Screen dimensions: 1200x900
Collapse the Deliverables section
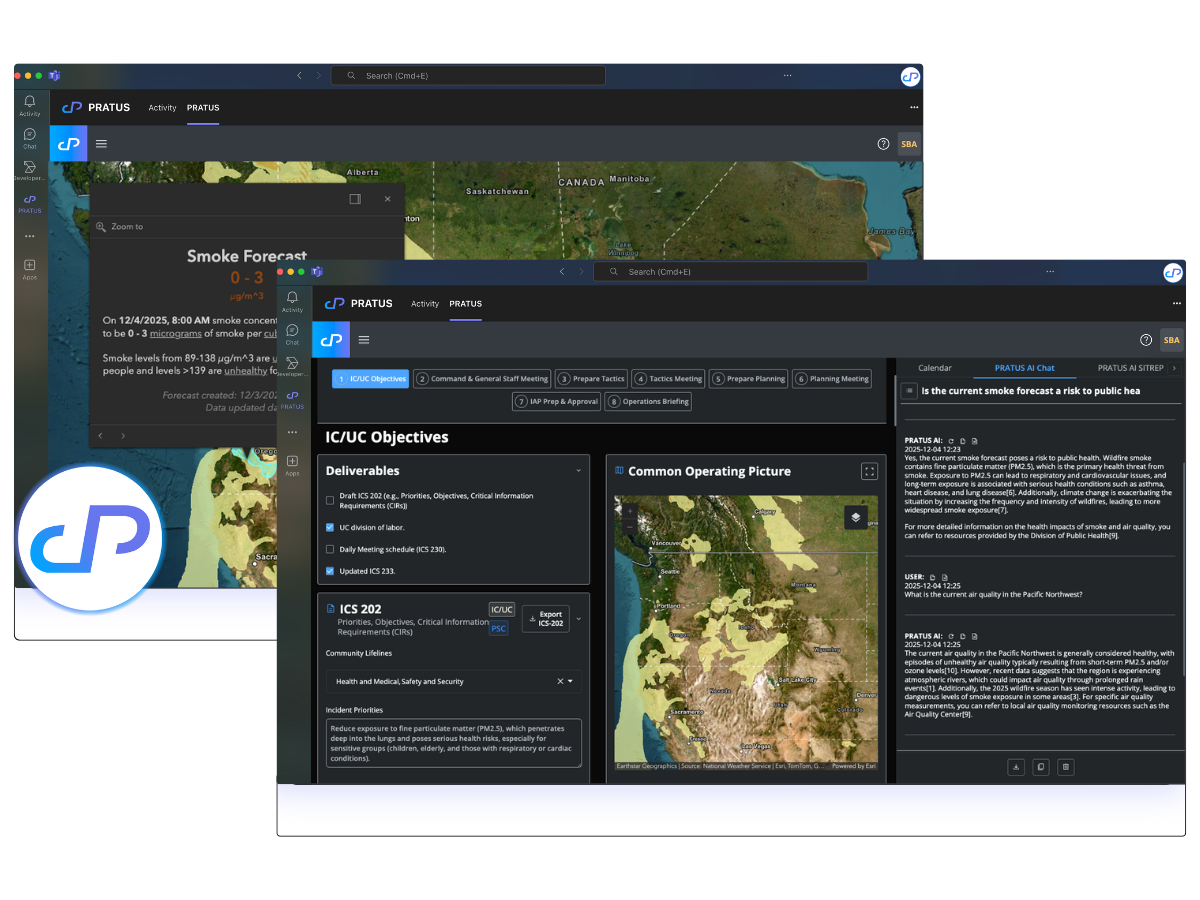578,470
